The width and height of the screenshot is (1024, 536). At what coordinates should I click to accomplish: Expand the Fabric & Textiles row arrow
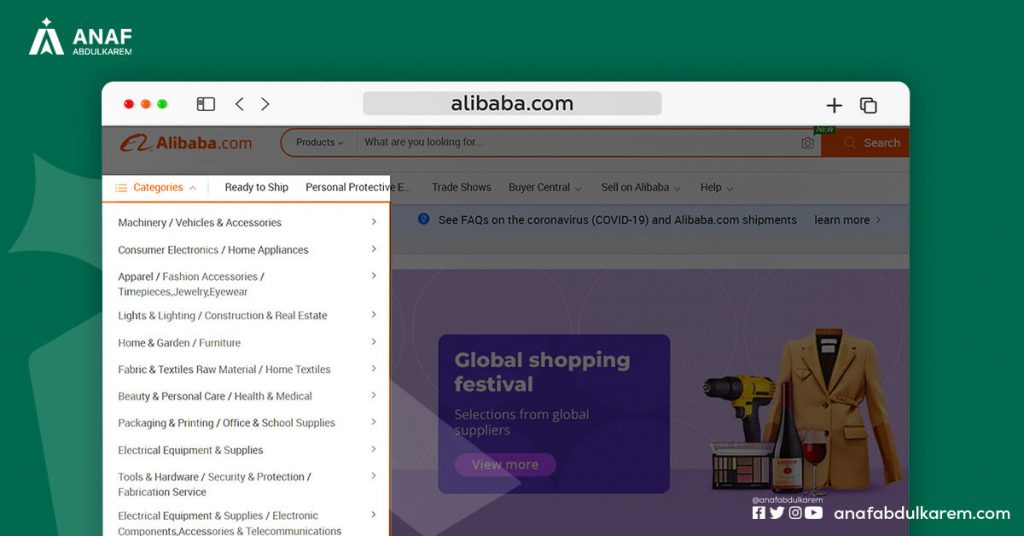pyautogui.click(x=374, y=368)
